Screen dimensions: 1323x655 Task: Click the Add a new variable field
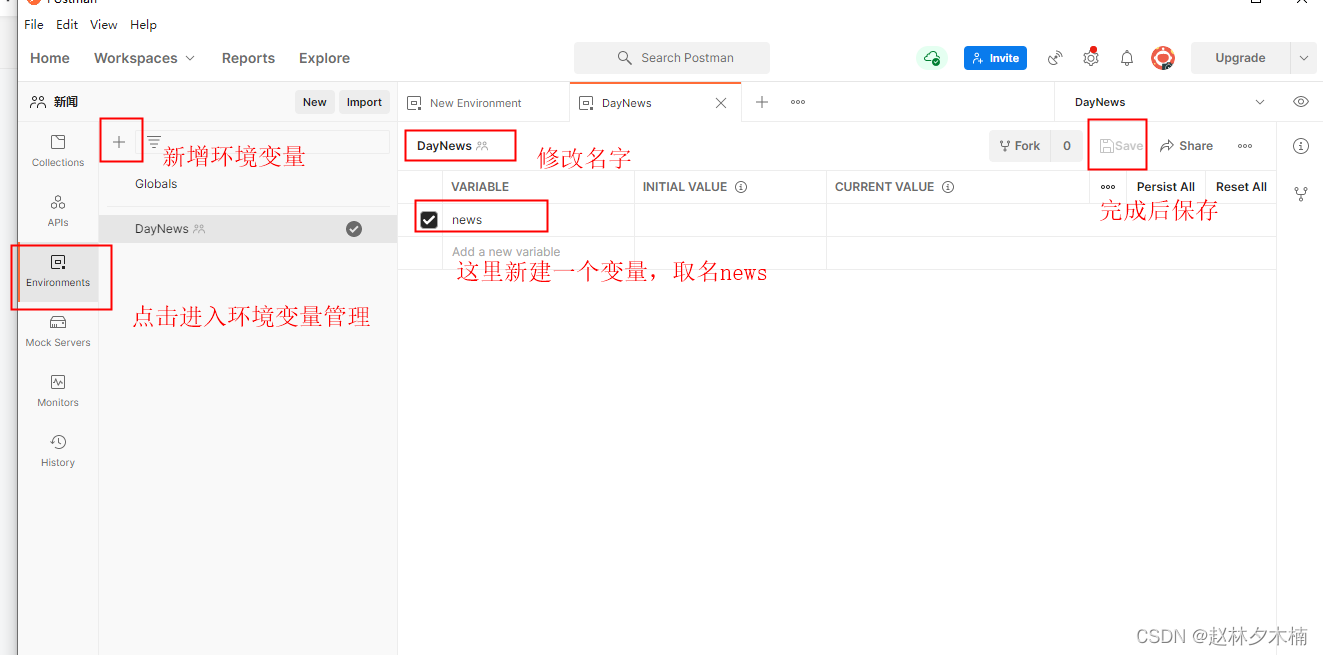tap(538, 252)
